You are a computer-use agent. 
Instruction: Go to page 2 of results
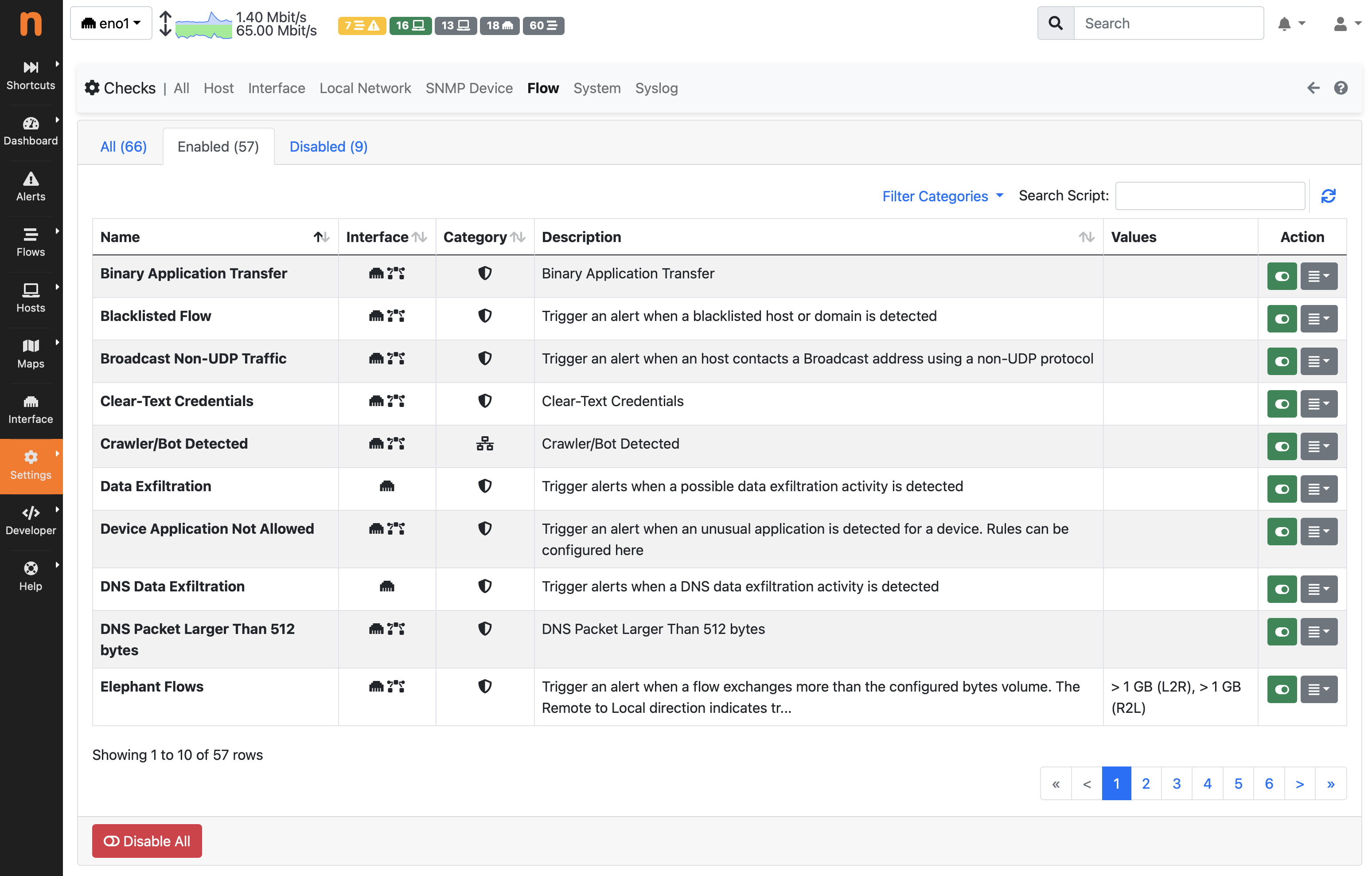tap(1146, 784)
